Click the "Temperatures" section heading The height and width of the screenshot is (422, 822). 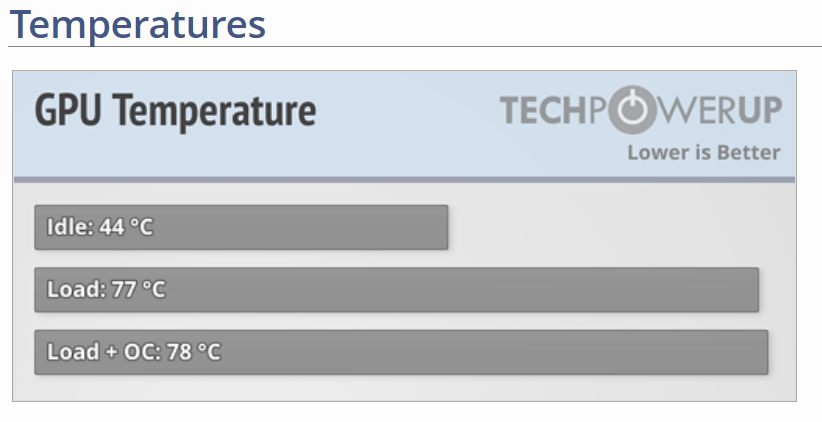click(x=138, y=24)
